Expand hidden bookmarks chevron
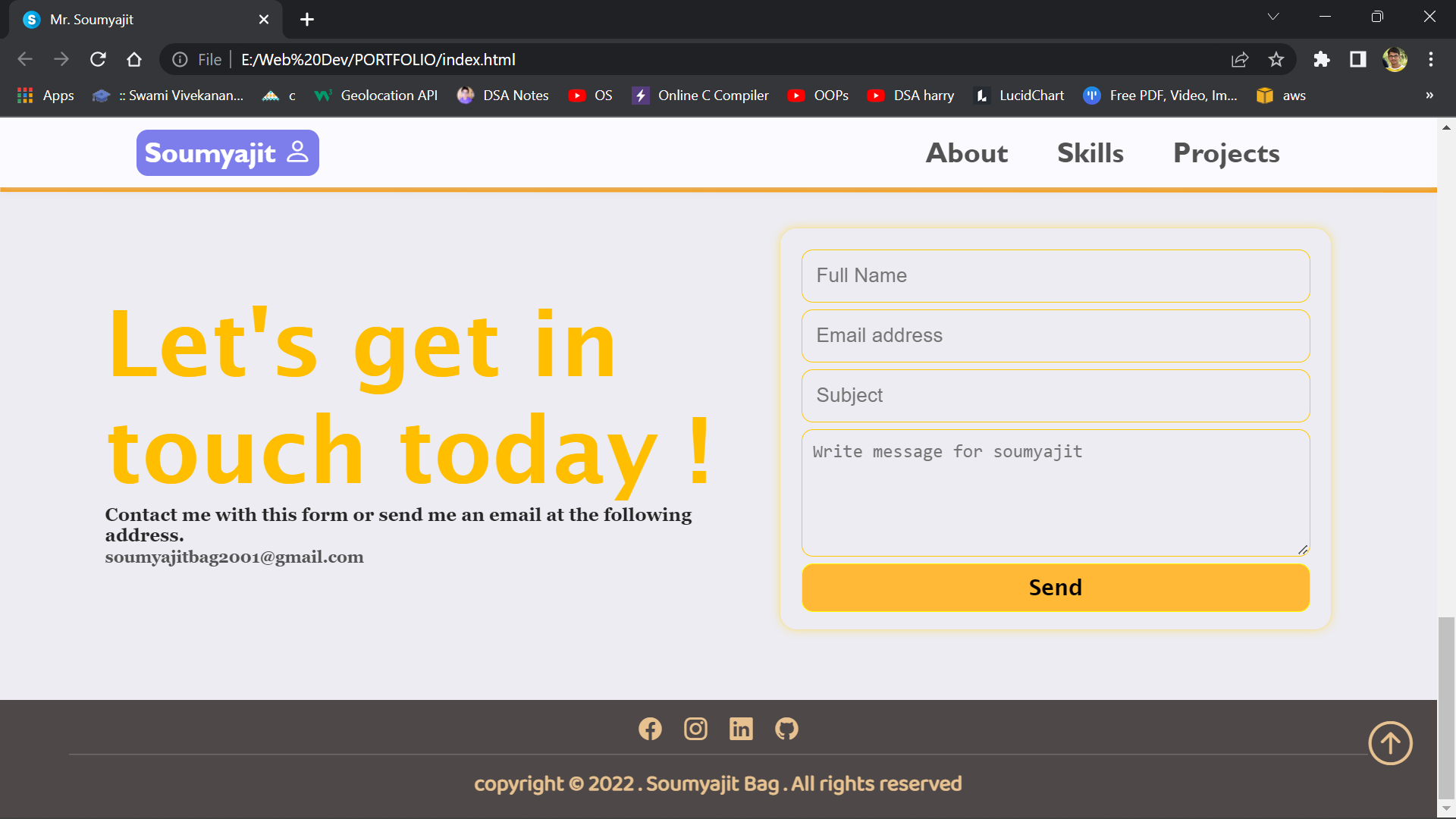This screenshot has height=819, width=1456. click(1429, 96)
